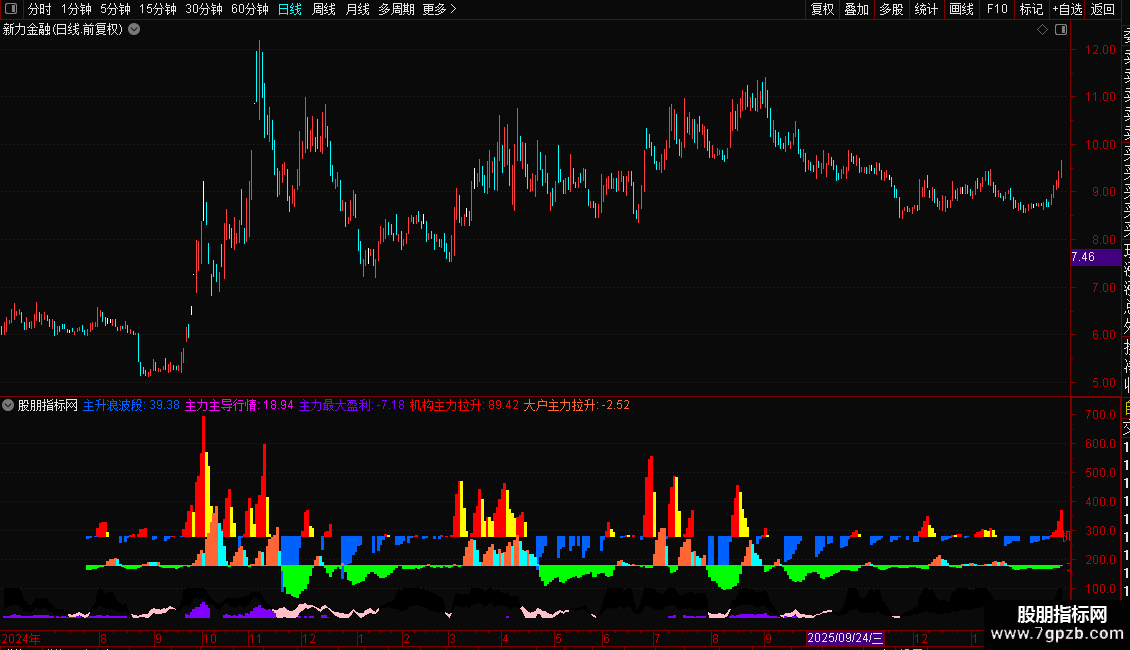Switch to the 日线 period tab
The height and width of the screenshot is (650, 1130).
290,9
